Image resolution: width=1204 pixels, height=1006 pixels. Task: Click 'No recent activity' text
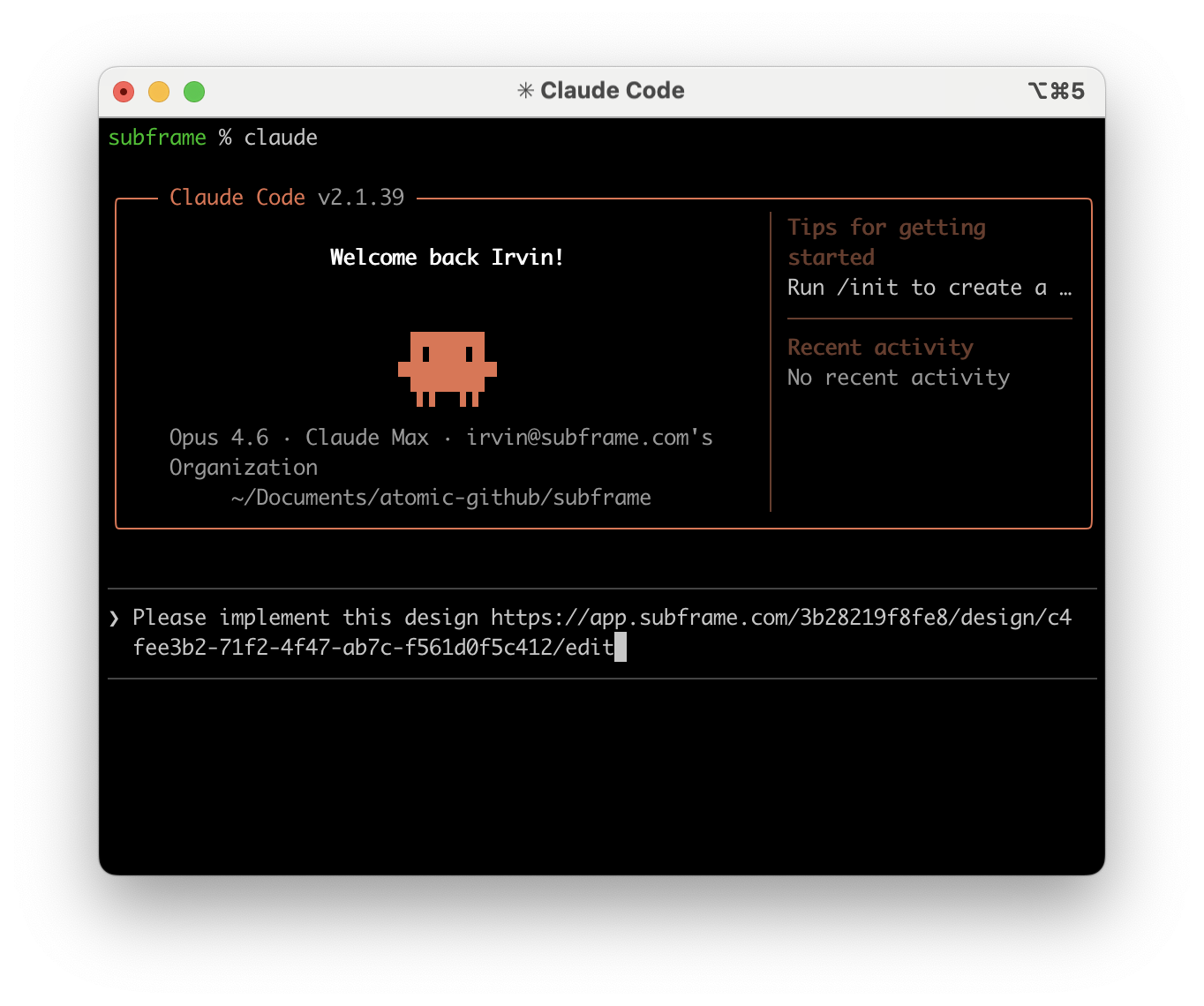click(899, 378)
